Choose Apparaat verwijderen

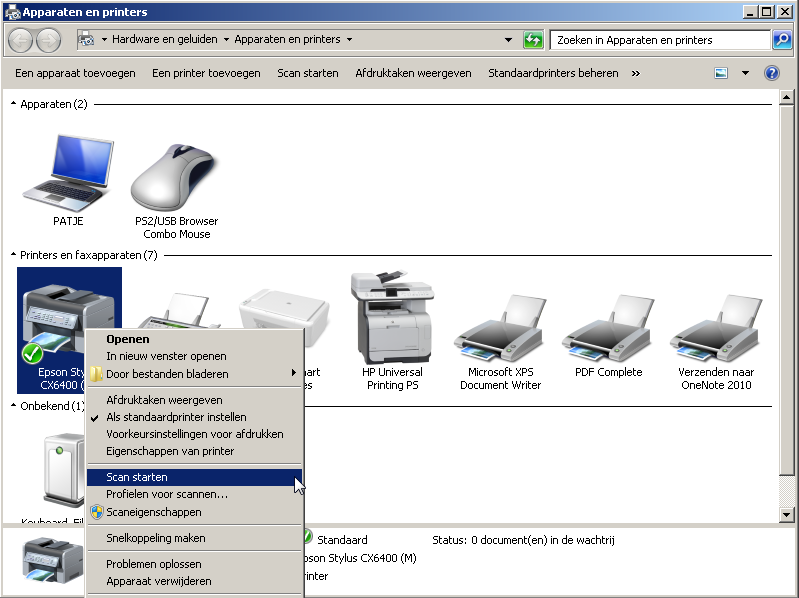[195, 581]
